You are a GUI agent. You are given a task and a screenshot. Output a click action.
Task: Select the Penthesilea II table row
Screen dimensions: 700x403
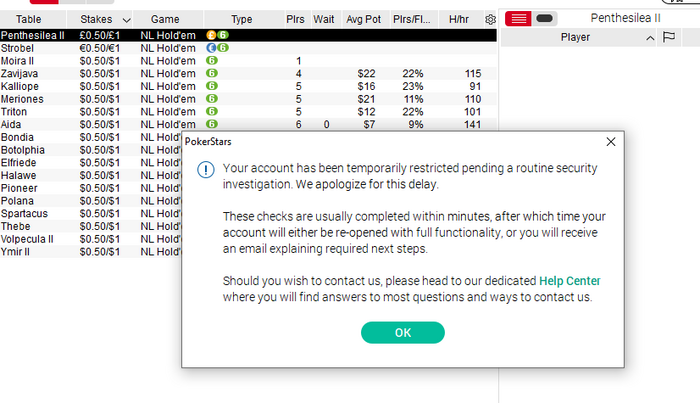[x=248, y=35]
